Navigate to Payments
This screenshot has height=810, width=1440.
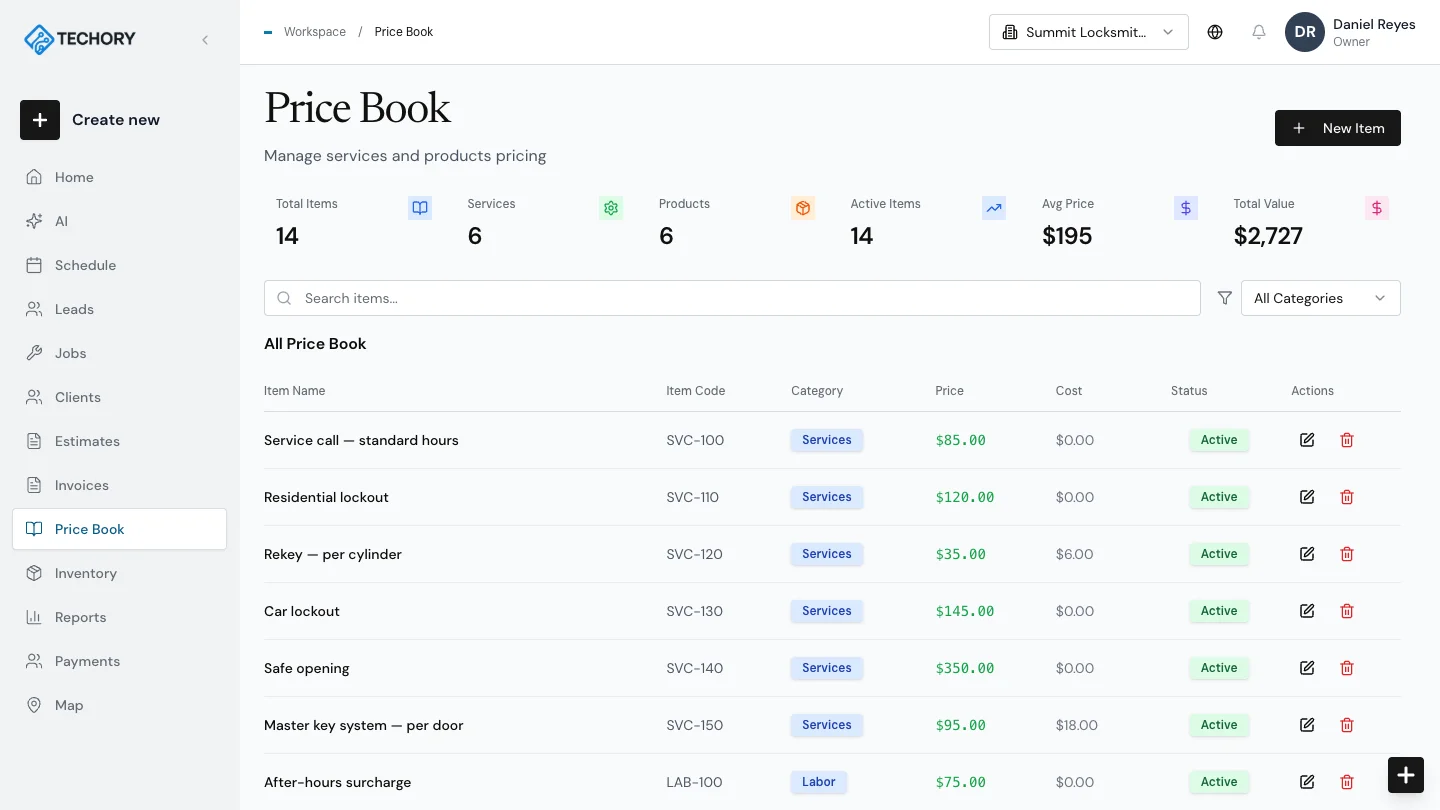point(119,661)
